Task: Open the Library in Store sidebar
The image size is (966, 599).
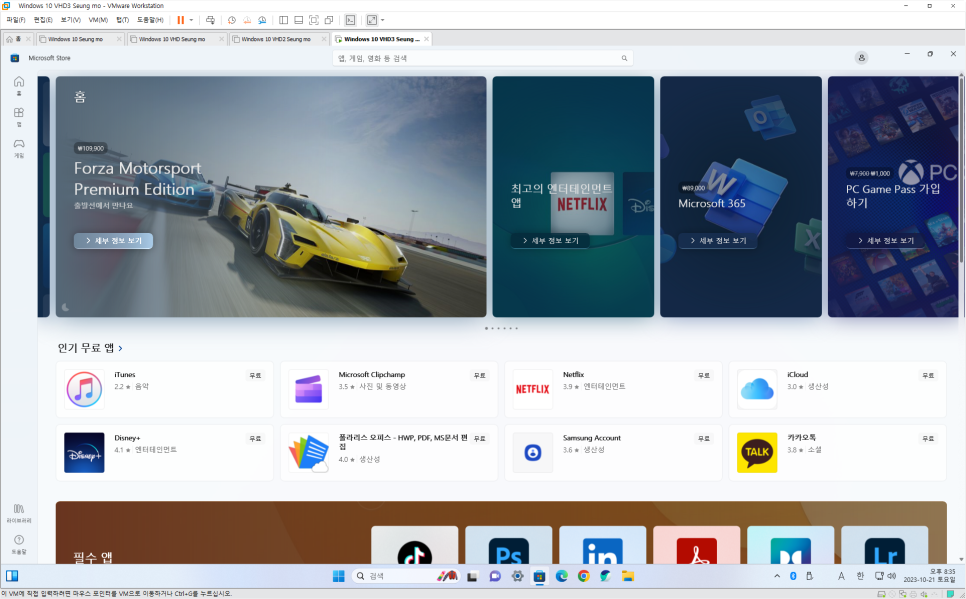Action: point(19,513)
